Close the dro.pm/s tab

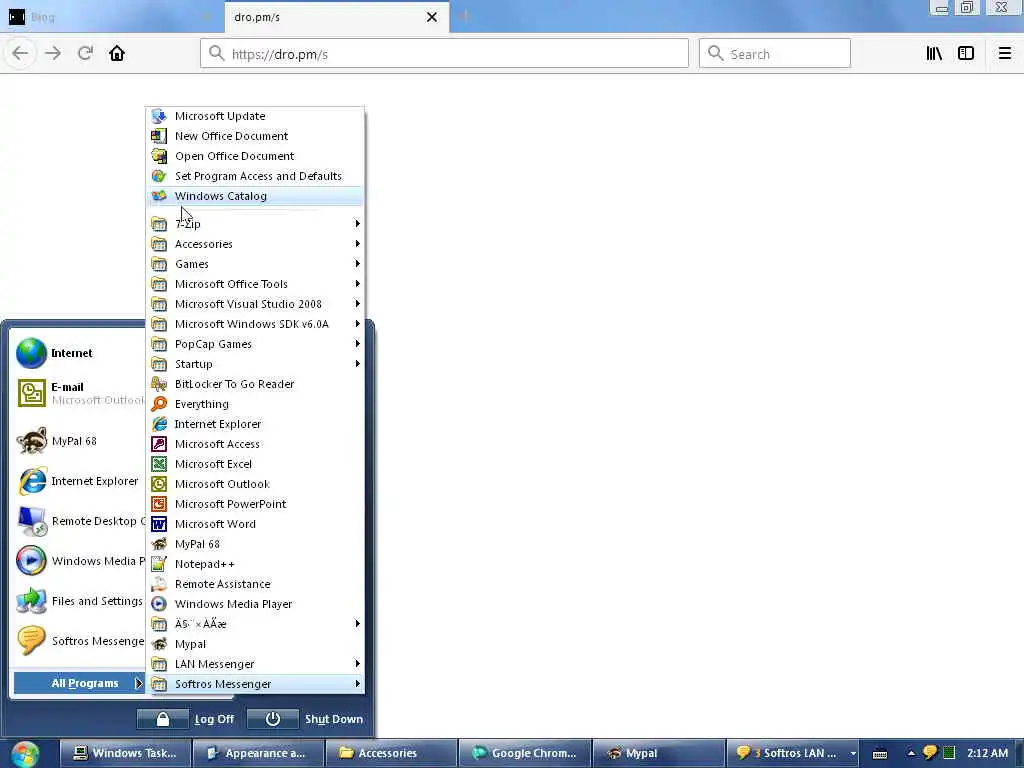432,17
